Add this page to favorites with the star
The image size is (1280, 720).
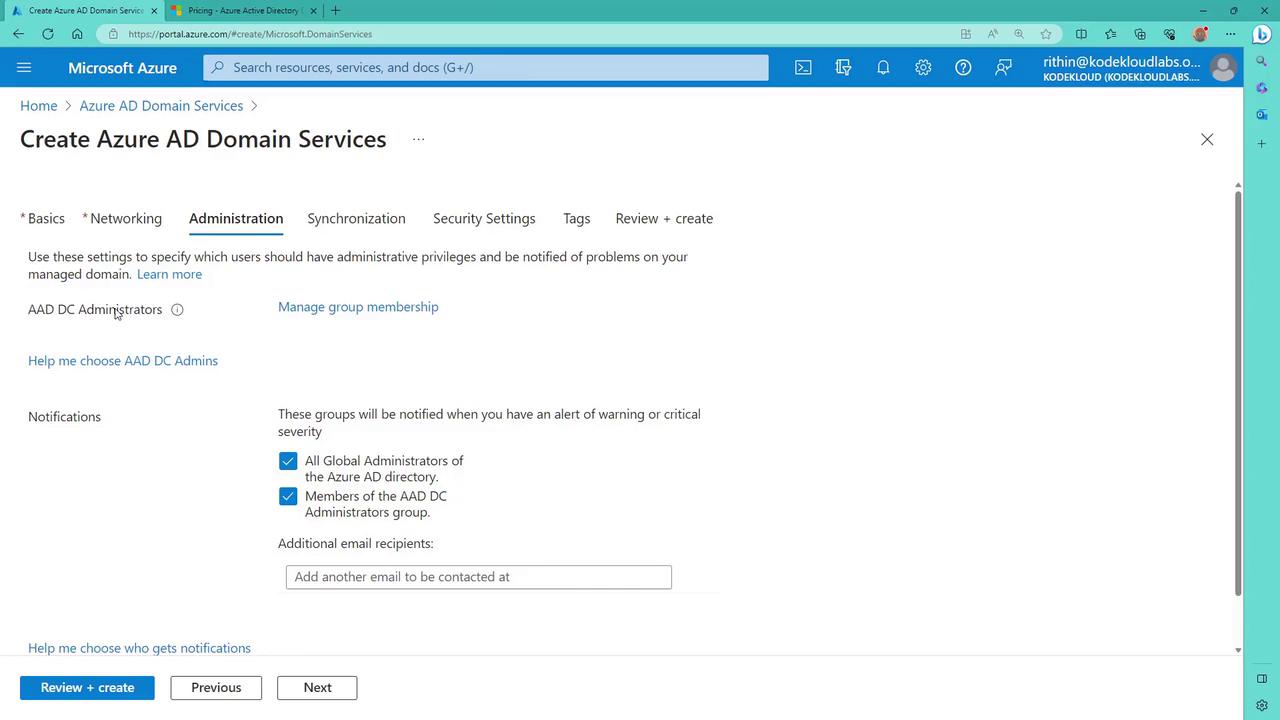coord(1046,34)
